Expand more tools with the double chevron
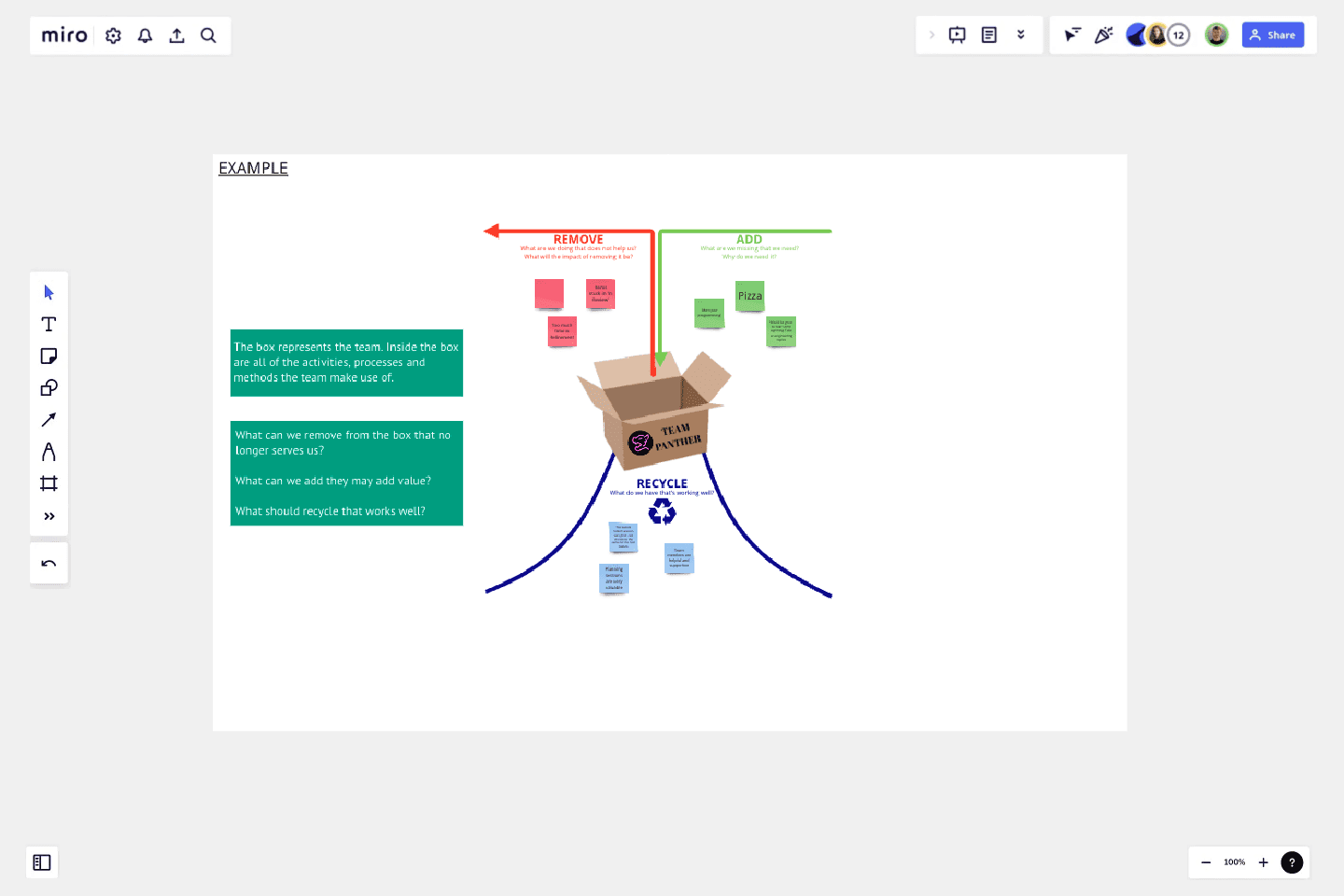 pos(49,515)
